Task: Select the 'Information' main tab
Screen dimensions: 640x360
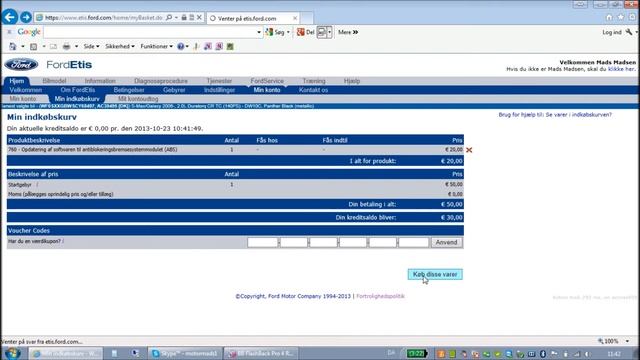Action: tap(100, 81)
